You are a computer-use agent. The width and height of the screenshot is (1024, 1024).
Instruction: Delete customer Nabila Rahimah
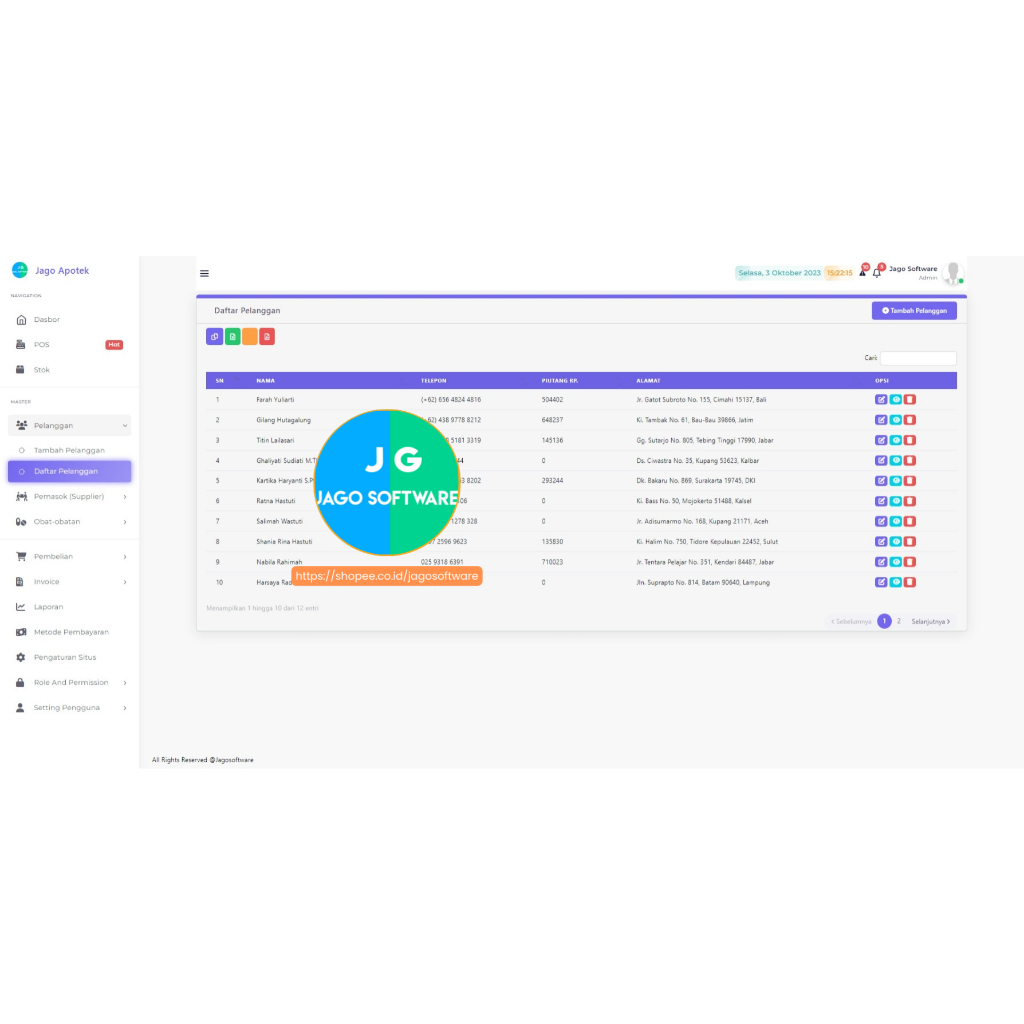click(x=910, y=562)
